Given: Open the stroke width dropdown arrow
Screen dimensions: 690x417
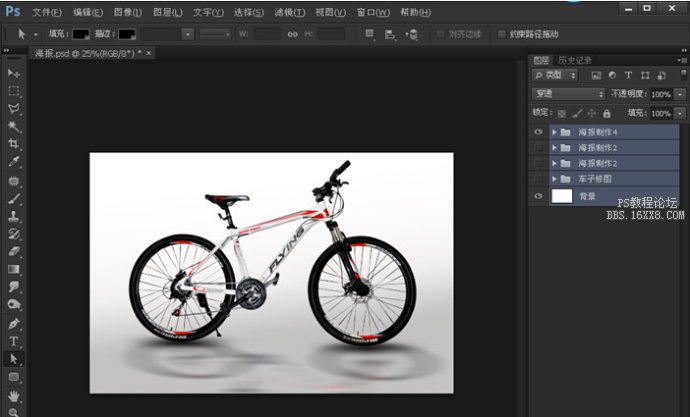Looking at the screenshot, I should click(188, 34).
